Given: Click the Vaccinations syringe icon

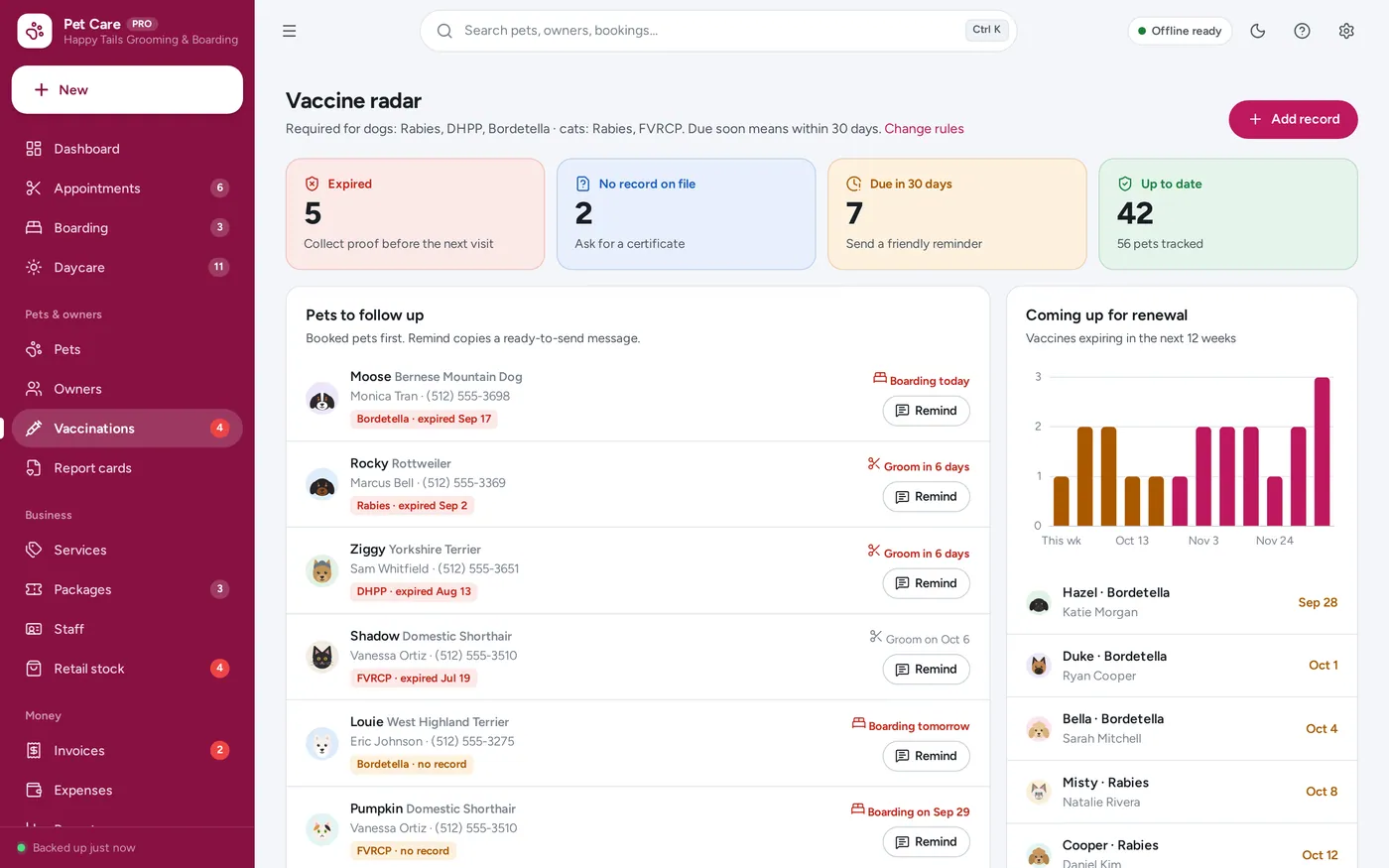Looking at the screenshot, I should click(x=34, y=429).
